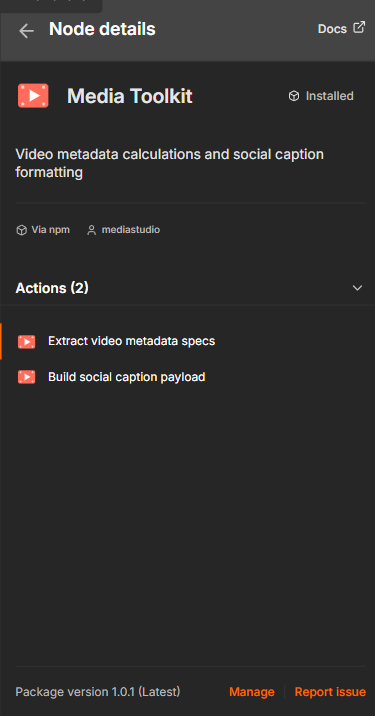Click the video metadata description text
375x716 pixels.
(x=169, y=163)
